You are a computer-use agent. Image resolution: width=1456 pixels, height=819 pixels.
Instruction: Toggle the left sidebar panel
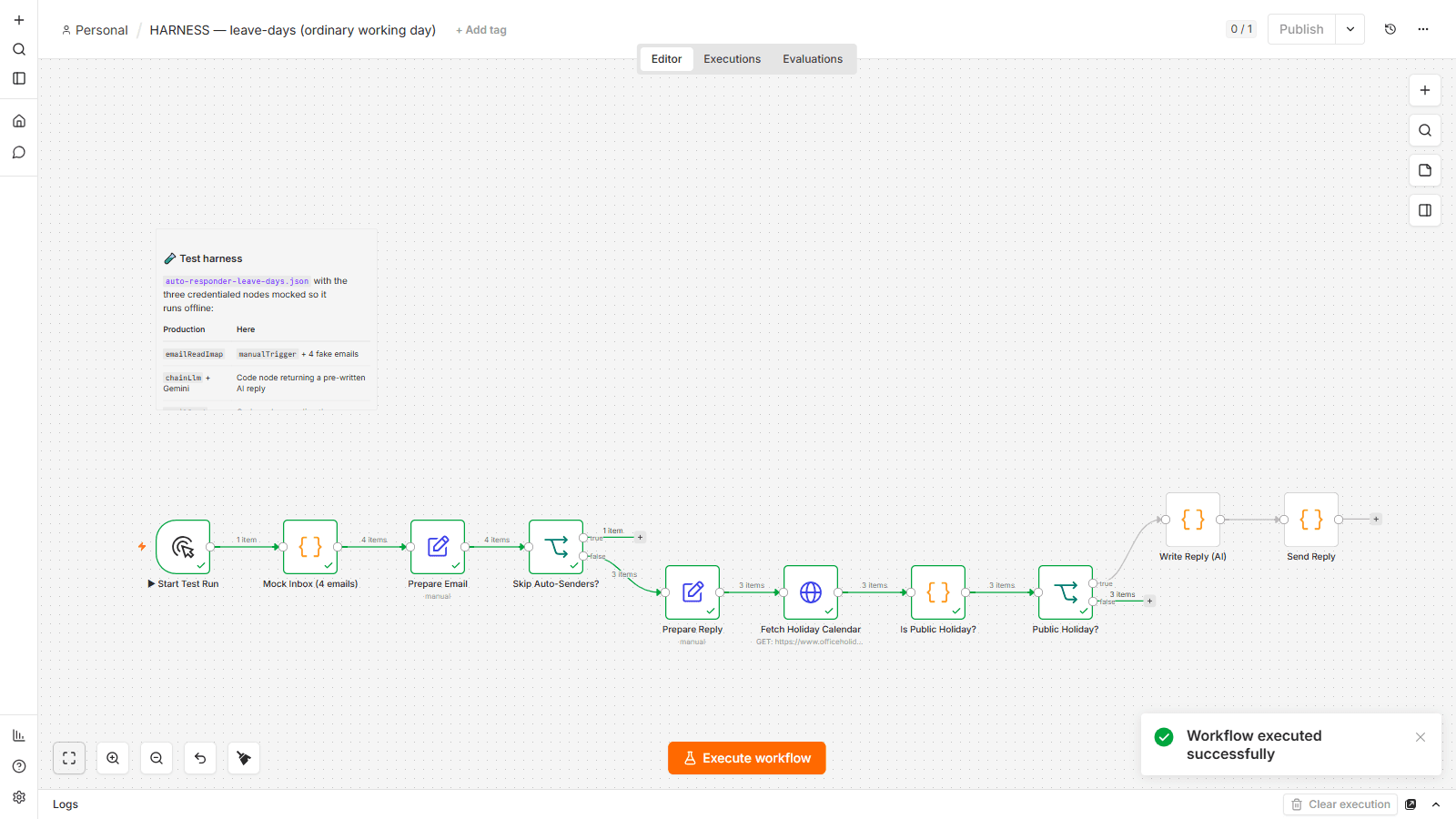(19, 78)
